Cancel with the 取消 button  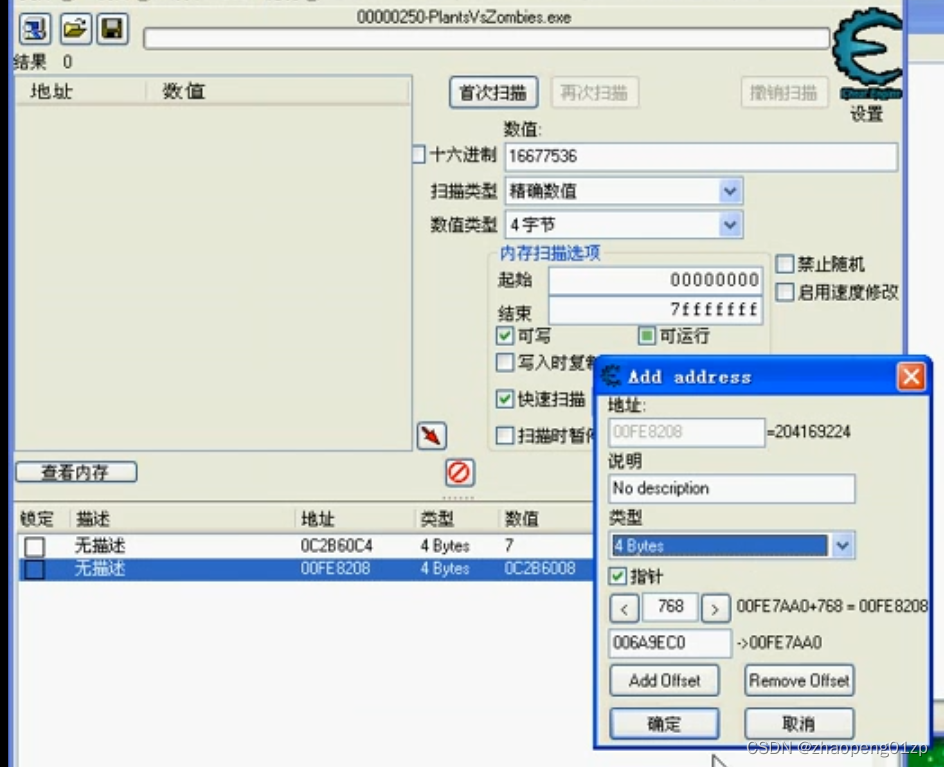click(800, 724)
